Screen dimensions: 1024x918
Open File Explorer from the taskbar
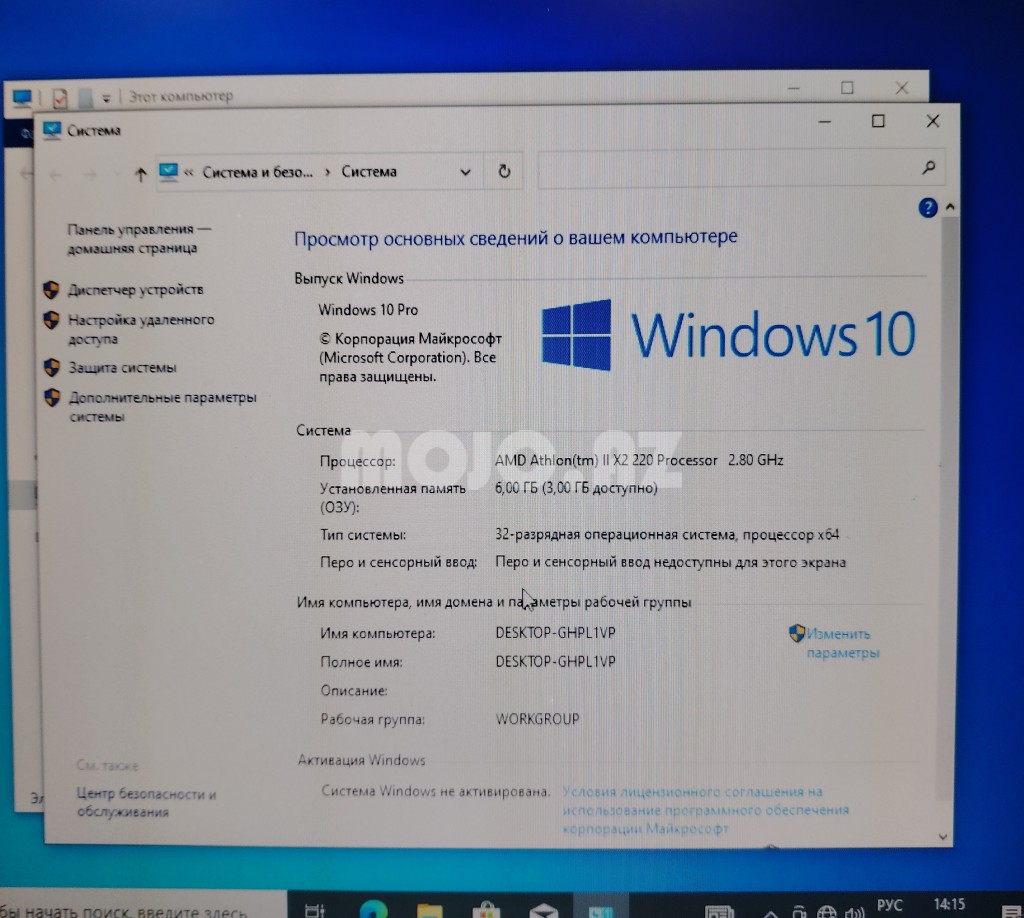(x=430, y=909)
